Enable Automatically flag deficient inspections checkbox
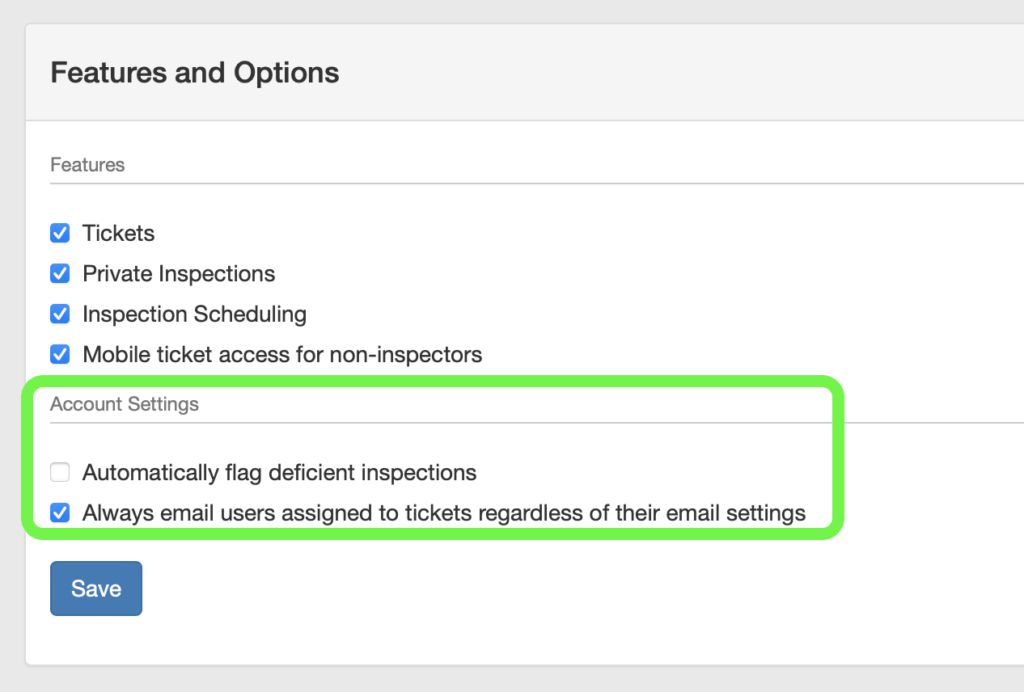The height and width of the screenshot is (692, 1024). click(60, 472)
